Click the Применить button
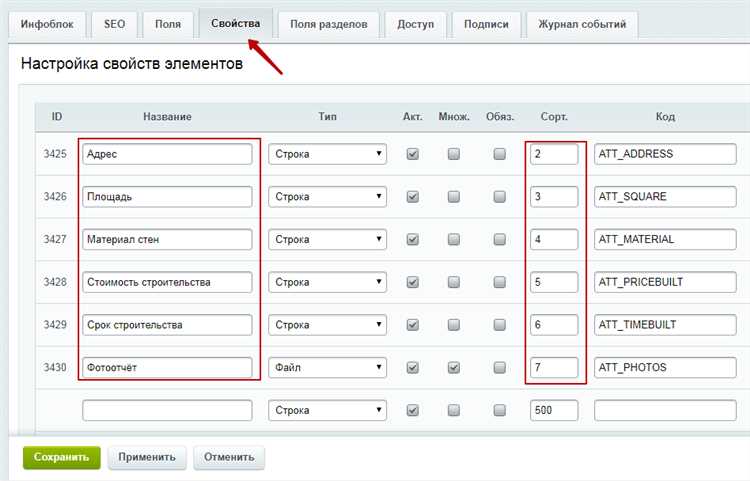 click(x=147, y=457)
